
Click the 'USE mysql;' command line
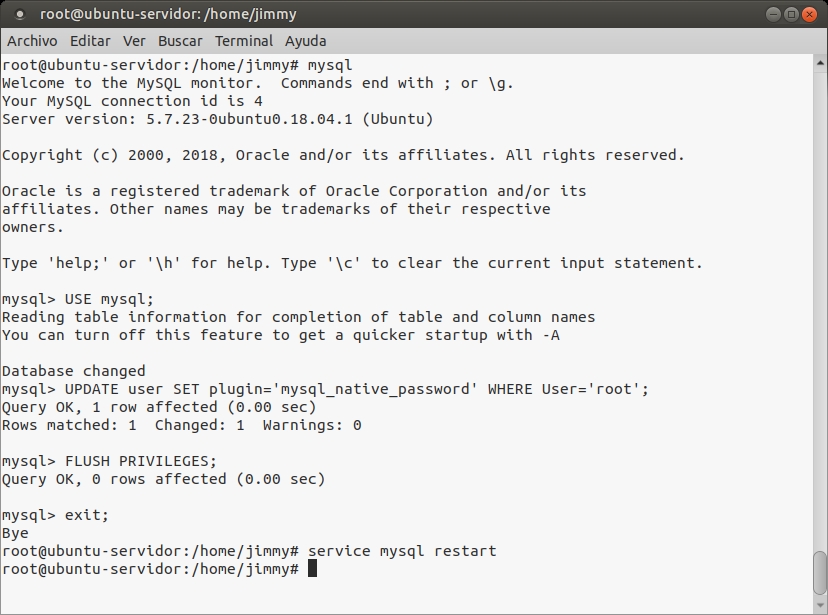tap(109, 299)
